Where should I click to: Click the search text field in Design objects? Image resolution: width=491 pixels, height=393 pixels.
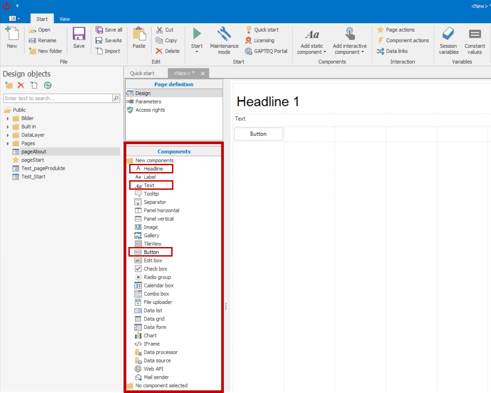pos(58,98)
